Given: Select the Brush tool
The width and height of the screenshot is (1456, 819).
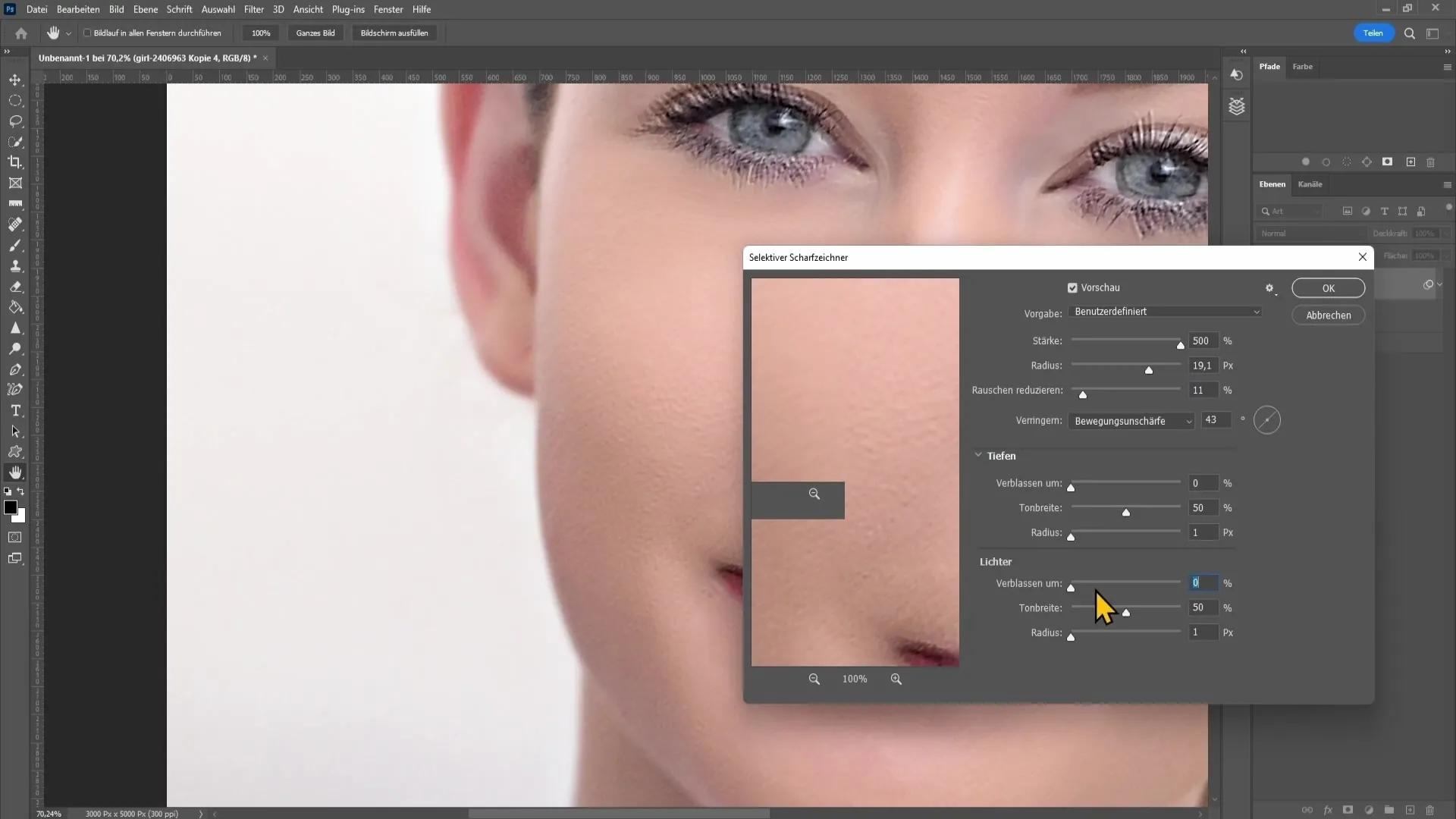Looking at the screenshot, I should (x=15, y=245).
